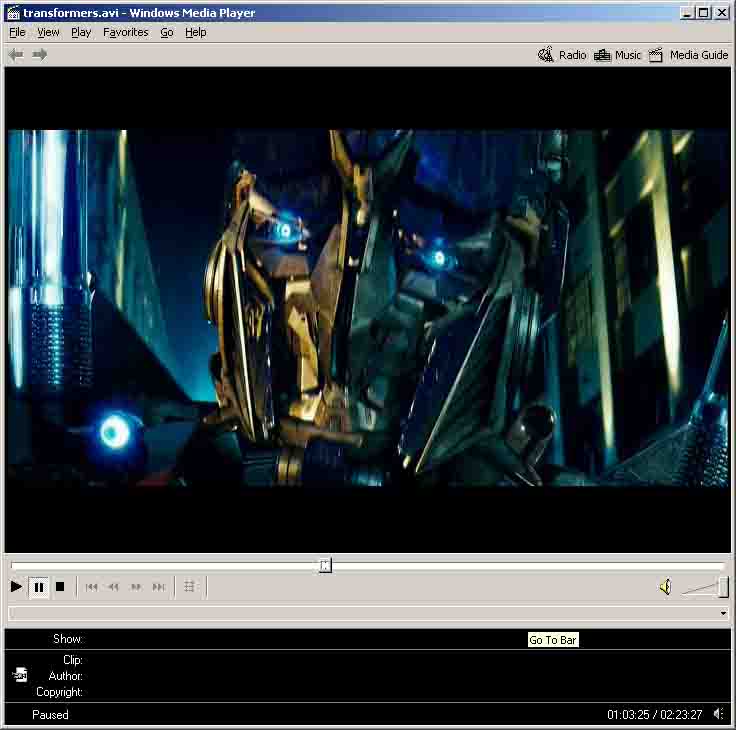Click the Play button

pos(16,587)
